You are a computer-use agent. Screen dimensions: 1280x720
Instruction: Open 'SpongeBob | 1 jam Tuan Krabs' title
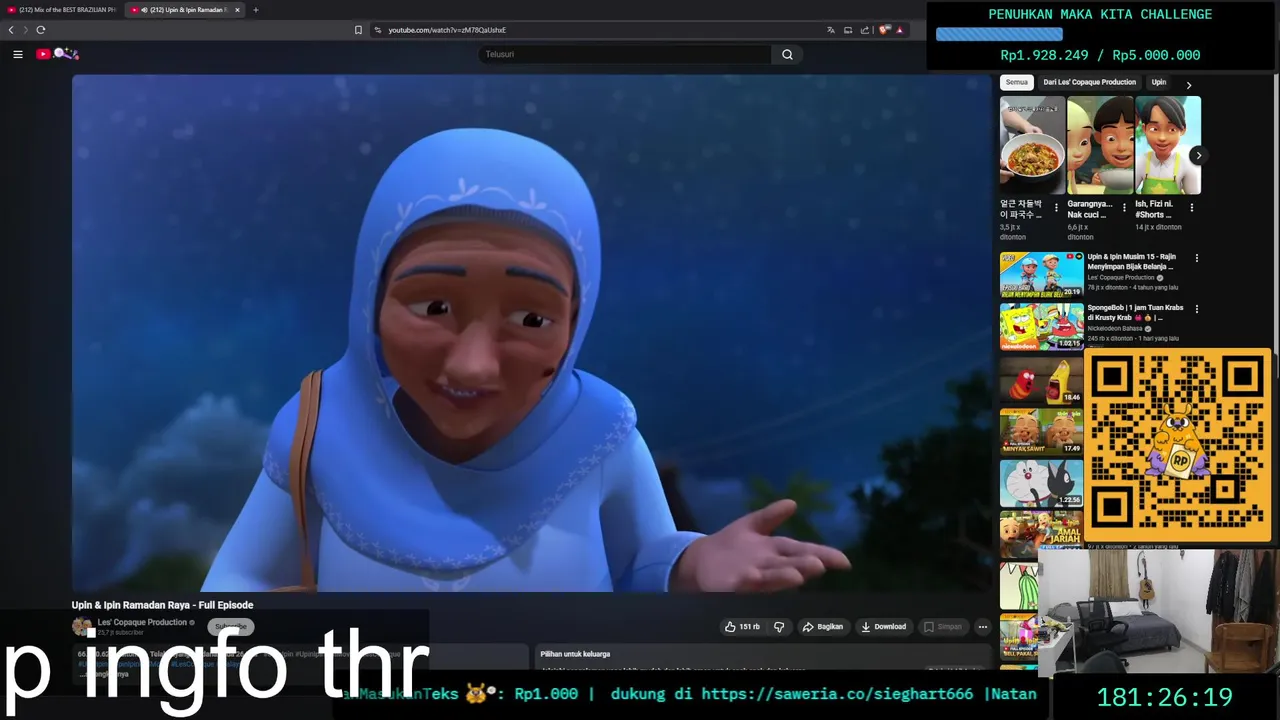tap(1135, 313)
